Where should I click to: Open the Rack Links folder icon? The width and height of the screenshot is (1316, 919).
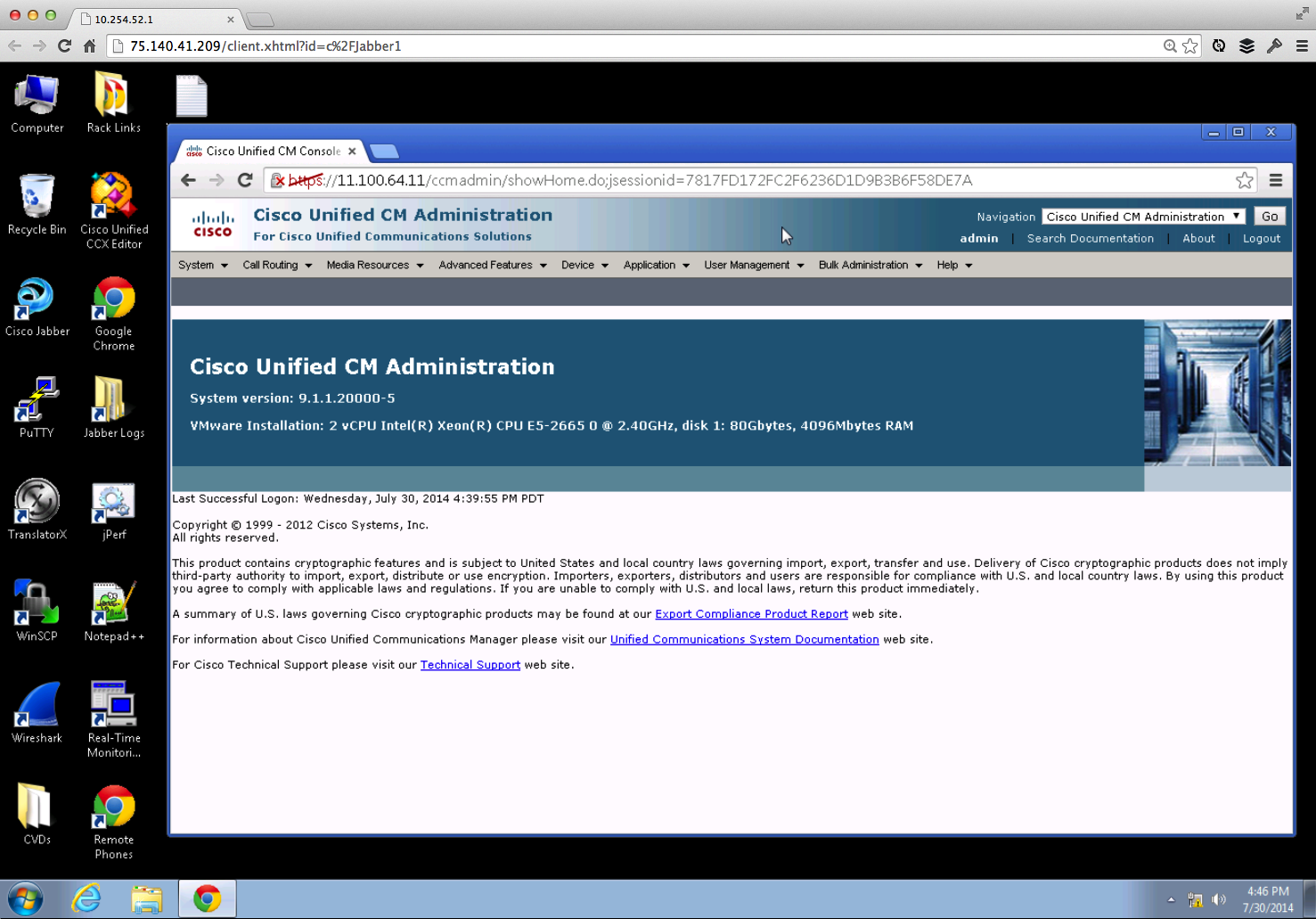(113, 103)
